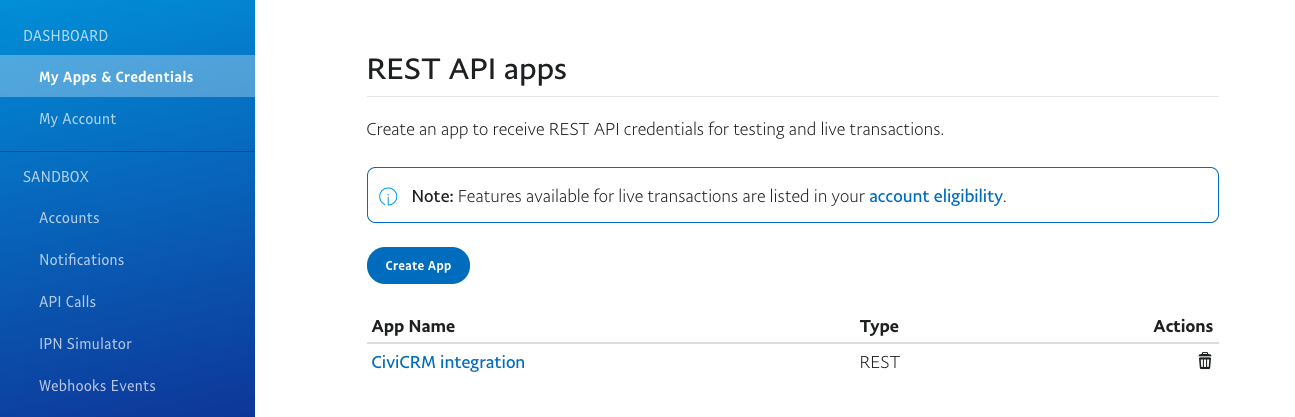Image resolution: width=1295 pixels, height=417 pixels.
Task: Open the IPN Simulator
Action: point(85,344)
